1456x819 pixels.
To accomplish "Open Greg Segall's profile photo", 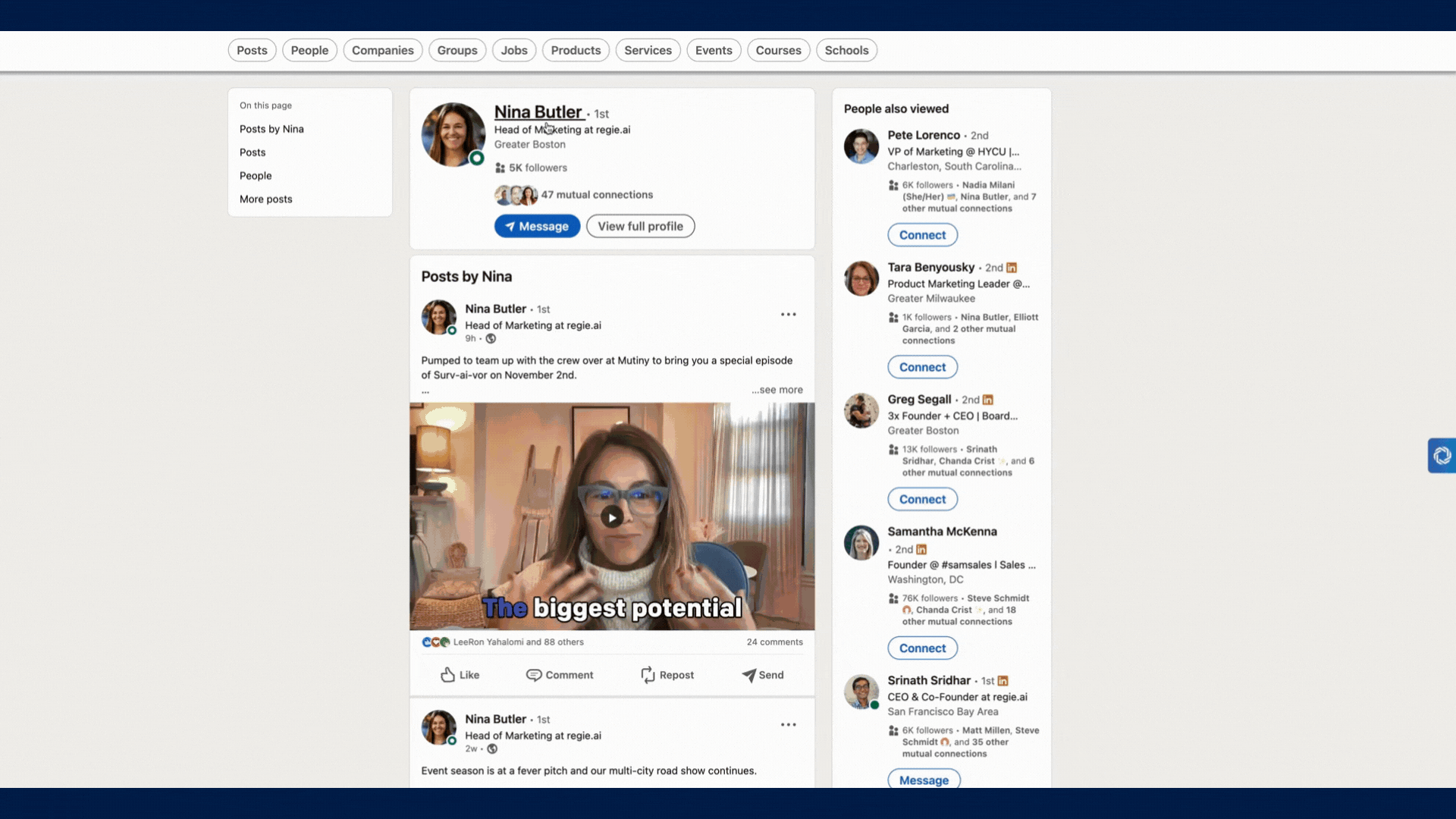I will (x=861, y=410).
